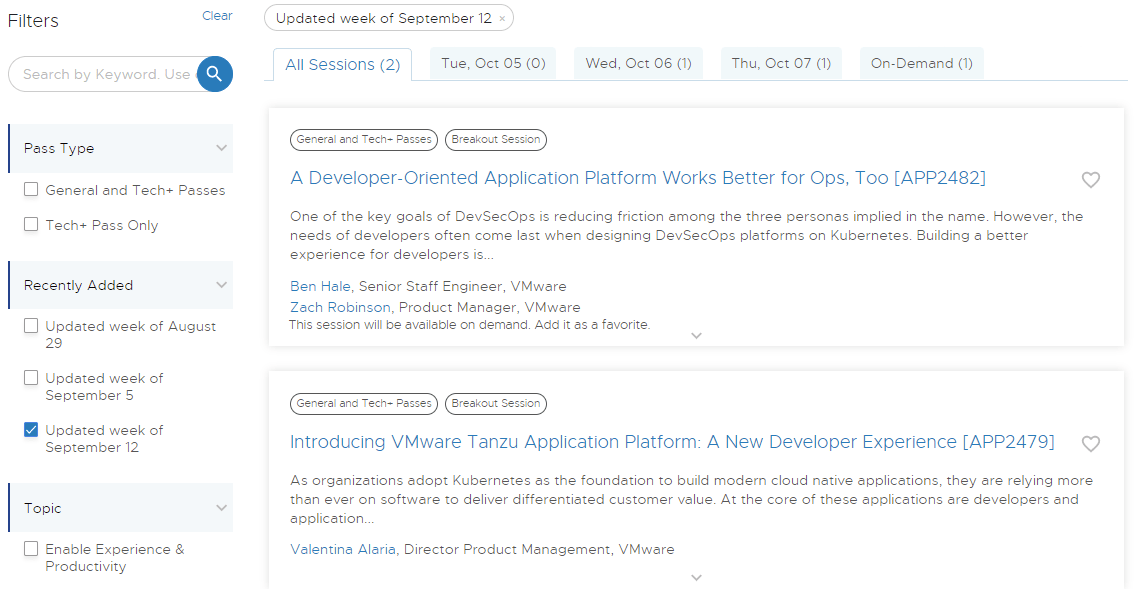Click the blue search magnifier button
The height and width of the screenshot is (589, 1138).
(215, 74)
